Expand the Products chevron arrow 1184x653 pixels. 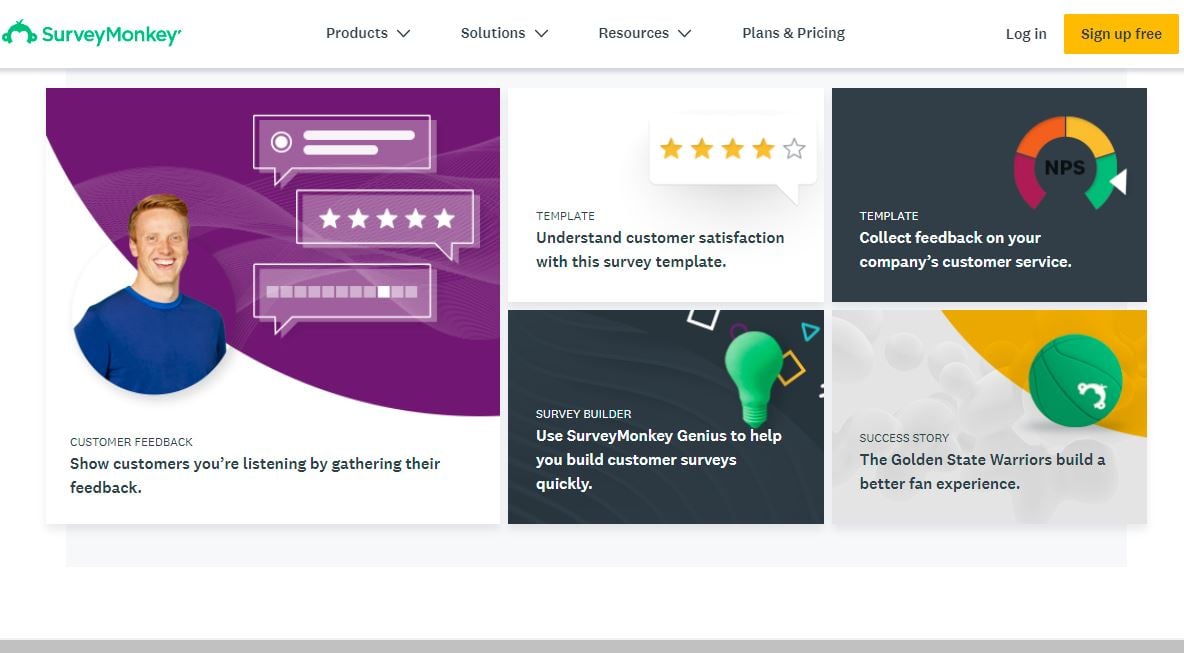pos(403,34)
